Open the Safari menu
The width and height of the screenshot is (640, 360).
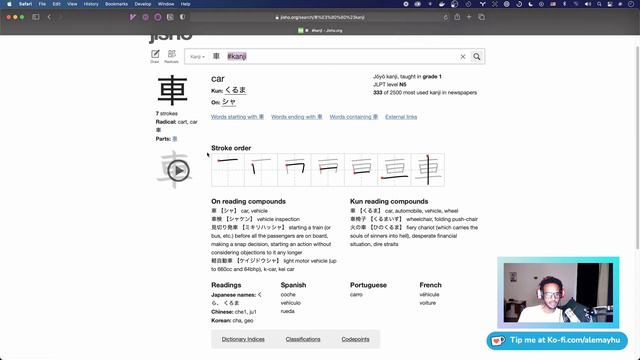click(x=25, y=4)
